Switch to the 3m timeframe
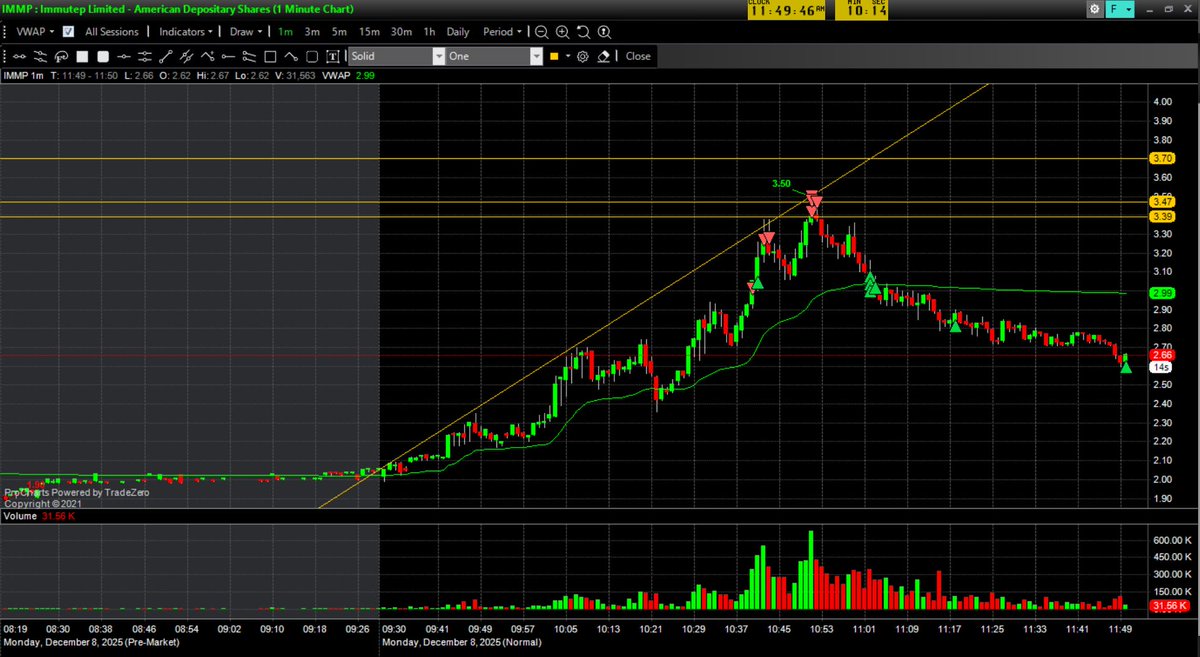 click(x=313, y=31)
